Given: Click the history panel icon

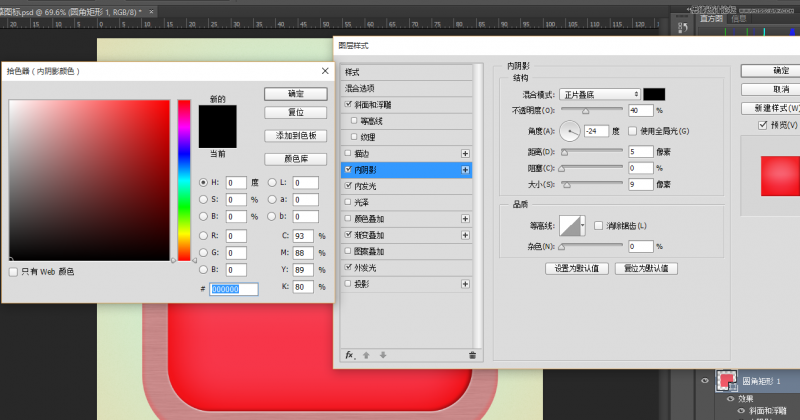Looking at the screenshot, I should [683, 28].
